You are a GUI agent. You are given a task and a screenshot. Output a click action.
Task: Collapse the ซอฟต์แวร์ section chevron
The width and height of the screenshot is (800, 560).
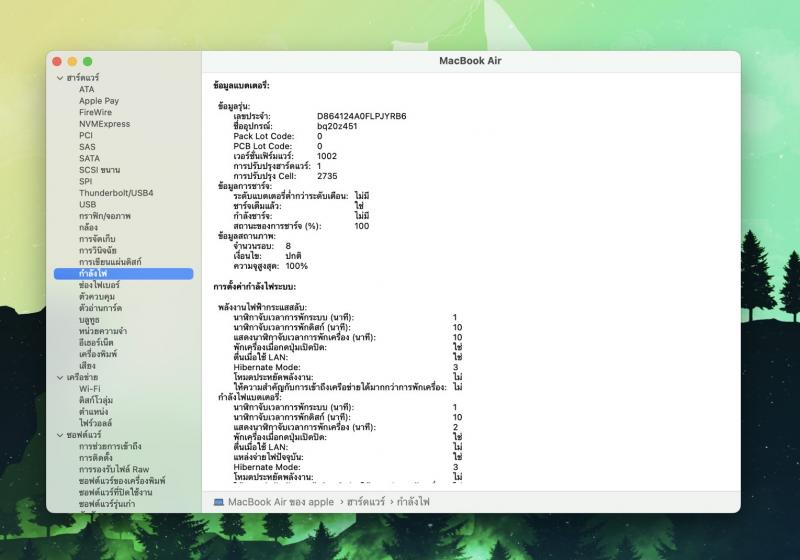point(60,435)
